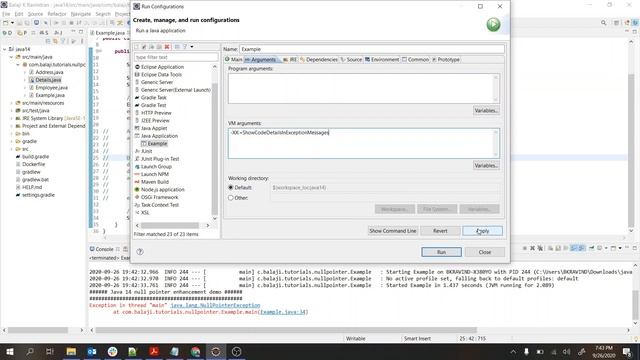Switch to the Main tab
This screenshot has width=640, height=360.
233,60
